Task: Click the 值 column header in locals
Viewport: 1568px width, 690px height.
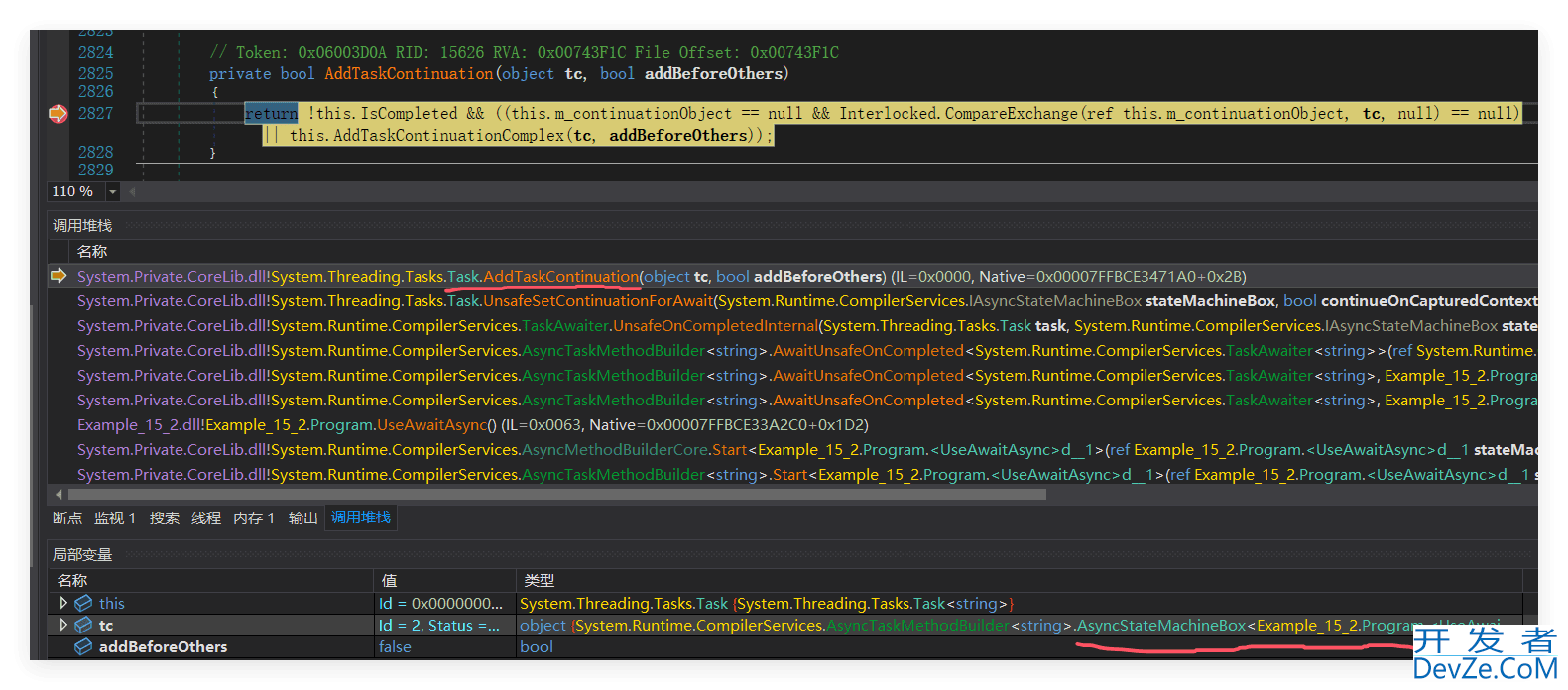Action: 389,580
